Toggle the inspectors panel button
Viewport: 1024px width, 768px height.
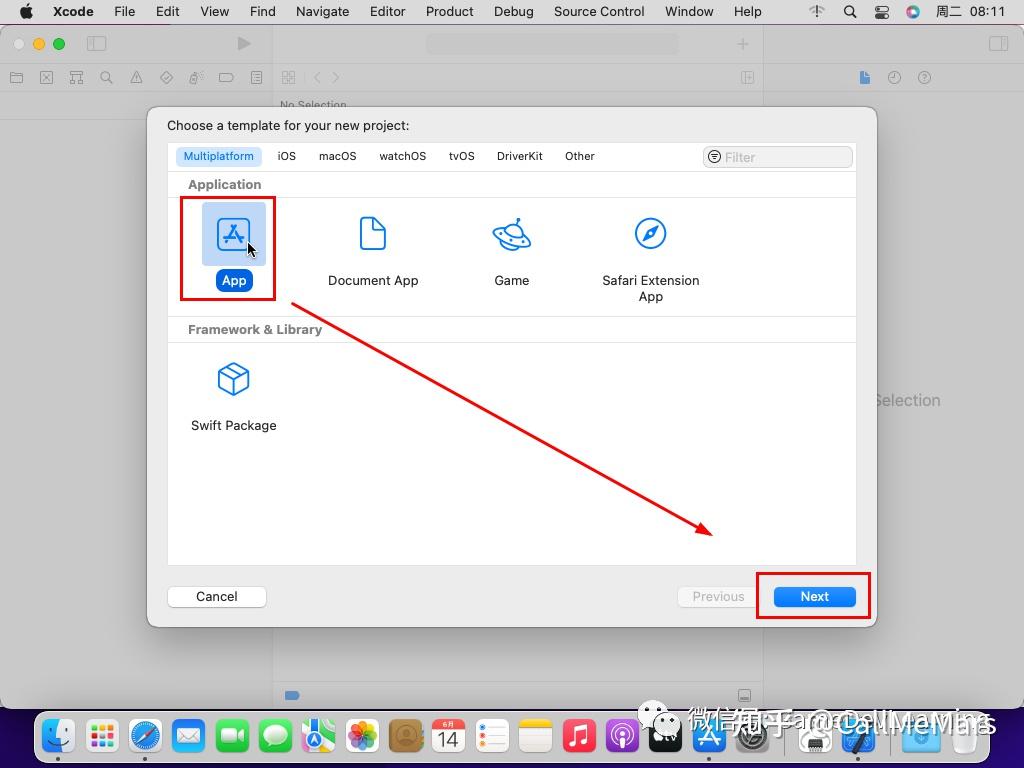click(999, 44)
